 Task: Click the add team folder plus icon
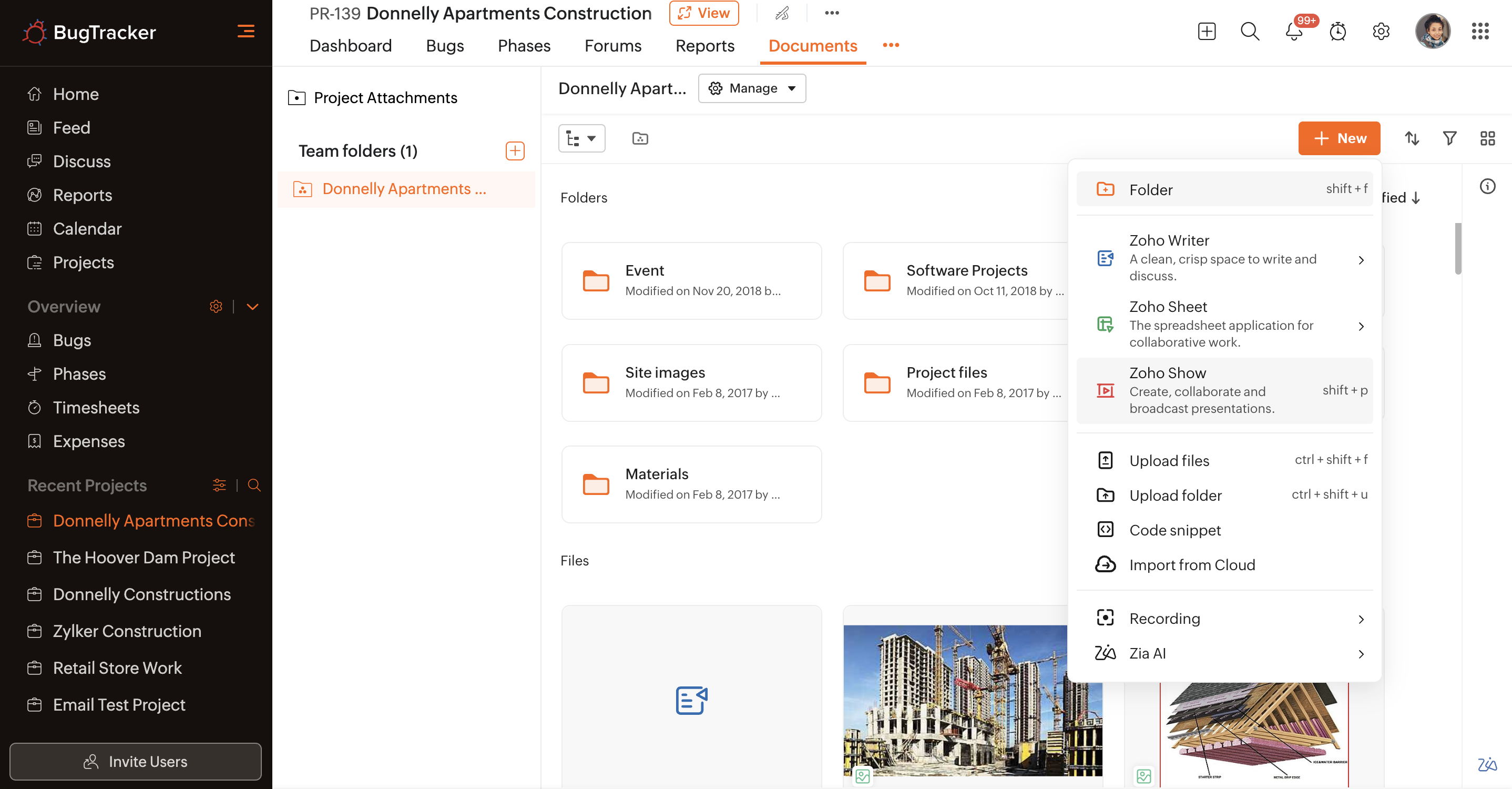tap(514, 151)
